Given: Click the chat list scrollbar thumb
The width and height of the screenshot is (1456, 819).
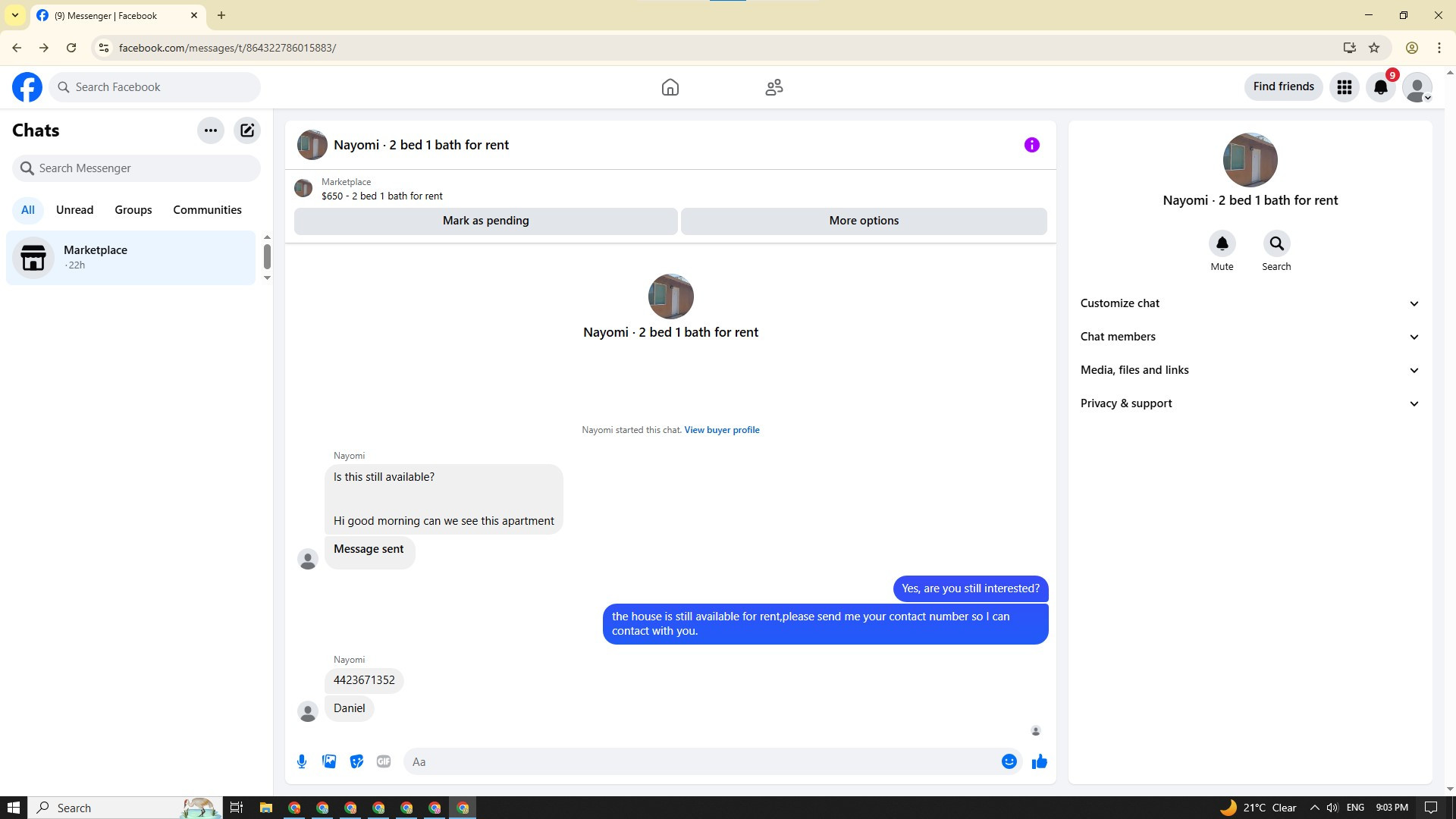Looking at the screenshot, I should click(x=267, y=256).
